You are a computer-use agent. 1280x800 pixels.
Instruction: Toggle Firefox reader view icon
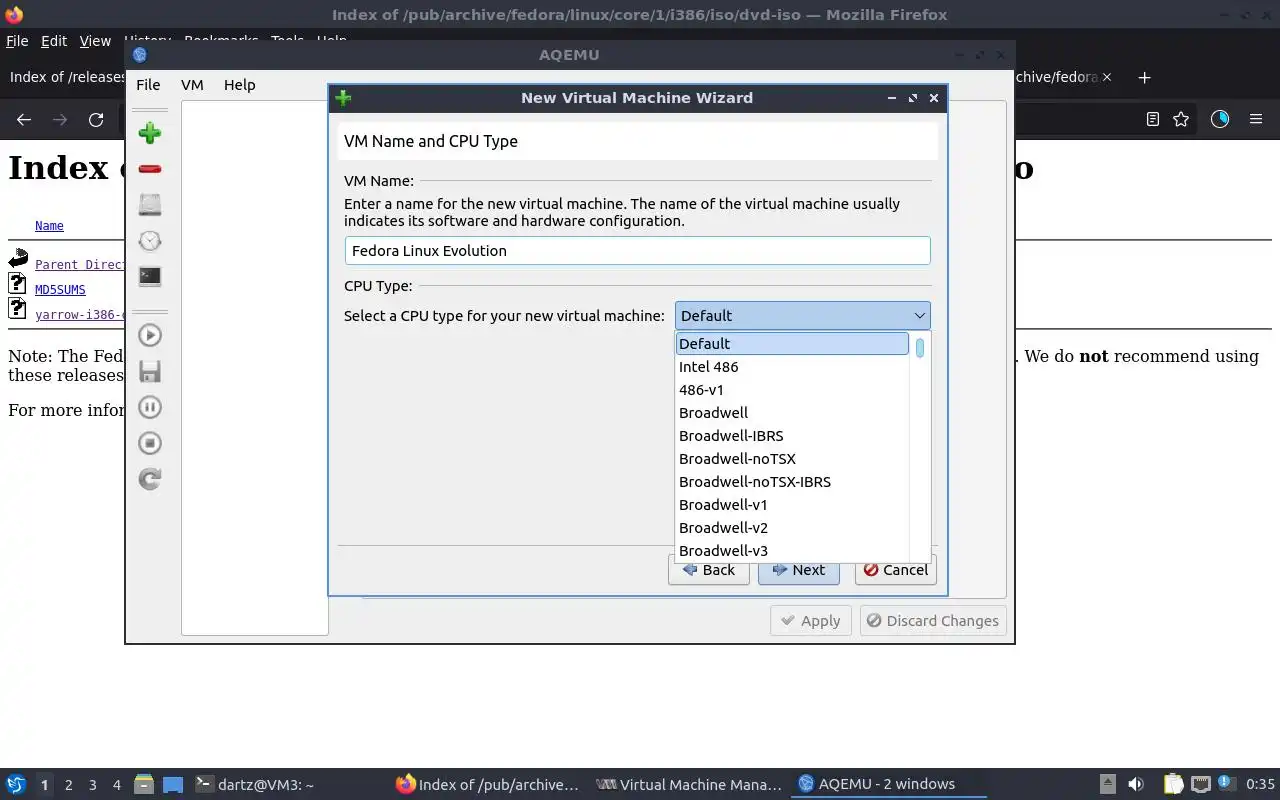pyautogui.click(x=1152, y=119)
